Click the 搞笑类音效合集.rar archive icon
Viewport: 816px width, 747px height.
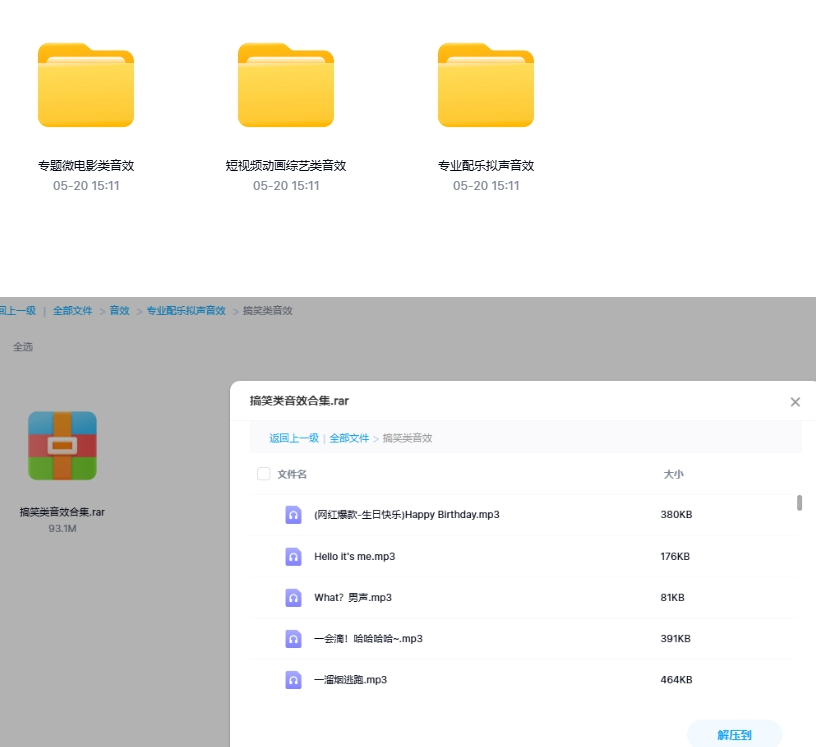62,446
